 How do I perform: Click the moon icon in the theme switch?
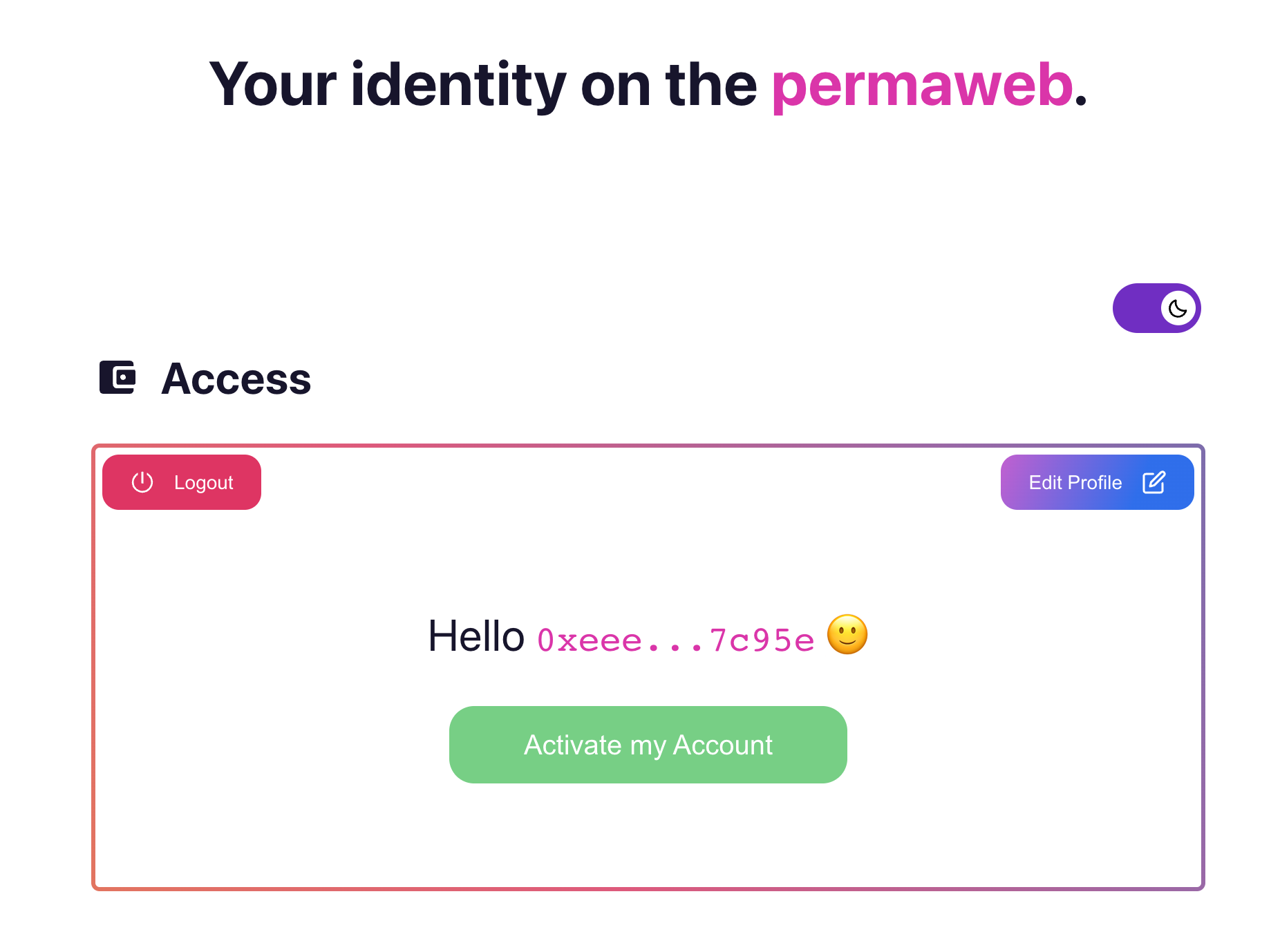coord(1178,308)
